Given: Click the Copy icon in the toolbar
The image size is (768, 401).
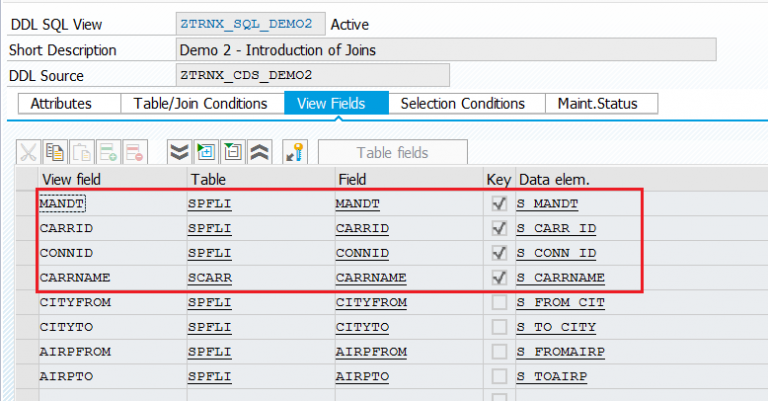Looking at the screenshot, I should coord(55,153).
